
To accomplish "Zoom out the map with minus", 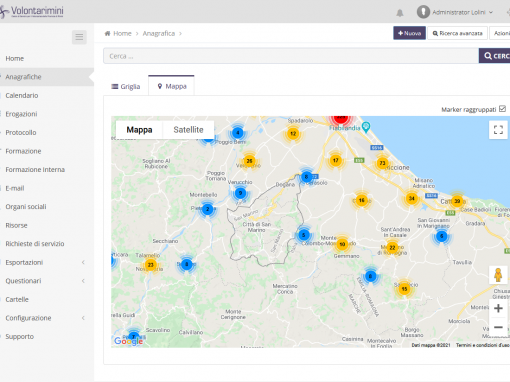I will (x=498, y=327).
